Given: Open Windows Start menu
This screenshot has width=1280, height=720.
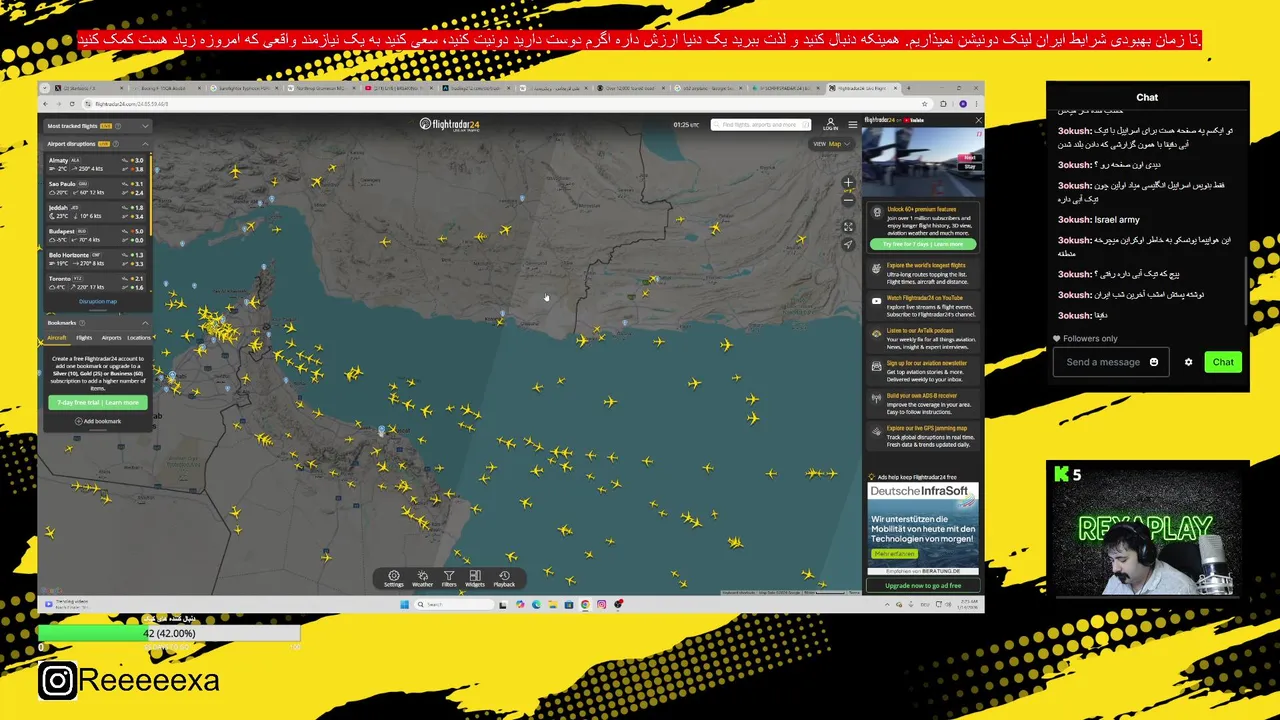Looking at the screenshot, I should point(404,604).
